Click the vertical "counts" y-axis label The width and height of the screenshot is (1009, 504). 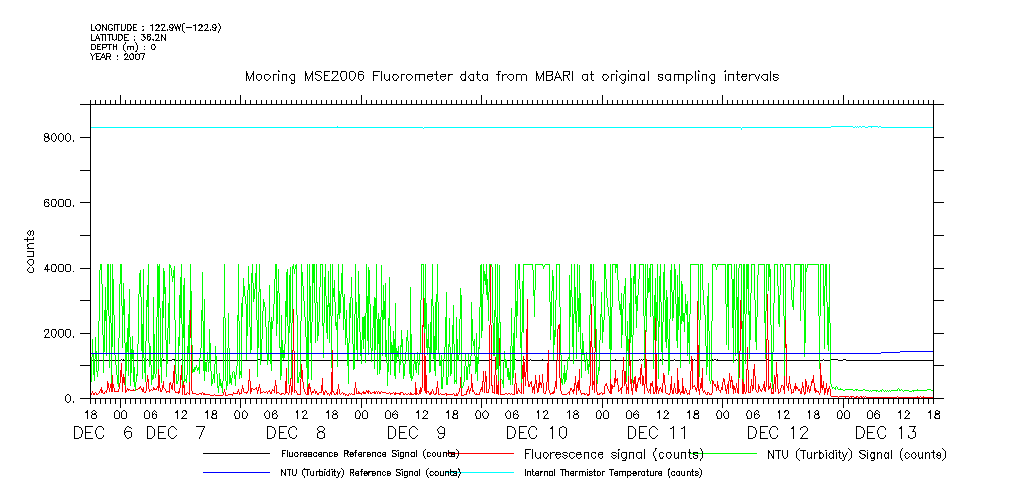click(33, 251)
